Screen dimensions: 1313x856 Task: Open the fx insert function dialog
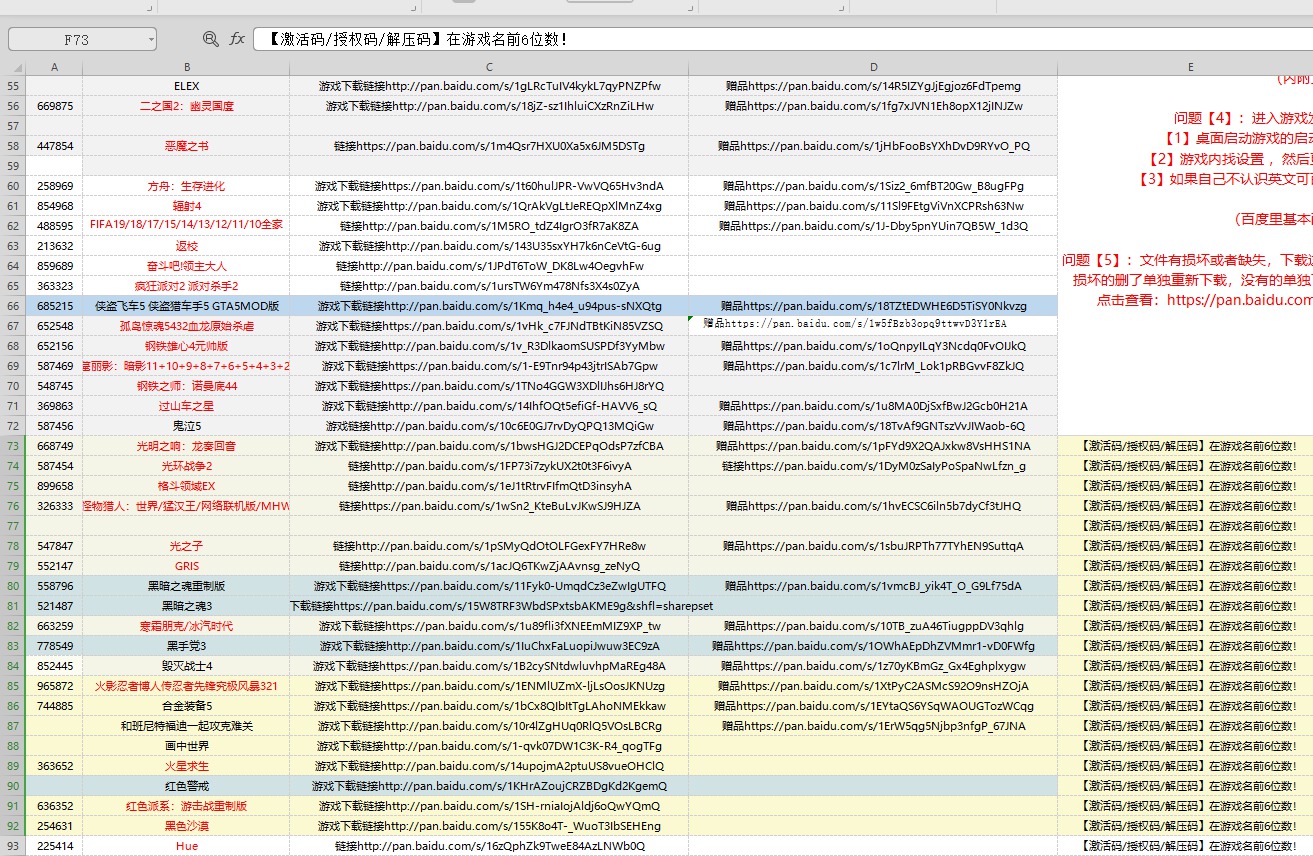(x=237, y=39)
